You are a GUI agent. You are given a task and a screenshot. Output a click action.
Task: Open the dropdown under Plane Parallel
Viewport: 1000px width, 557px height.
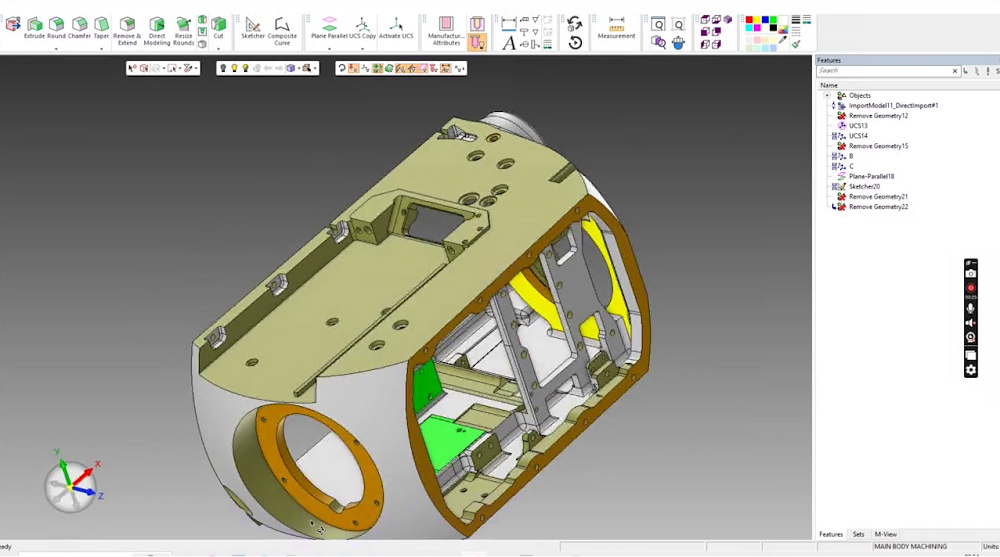328,48
